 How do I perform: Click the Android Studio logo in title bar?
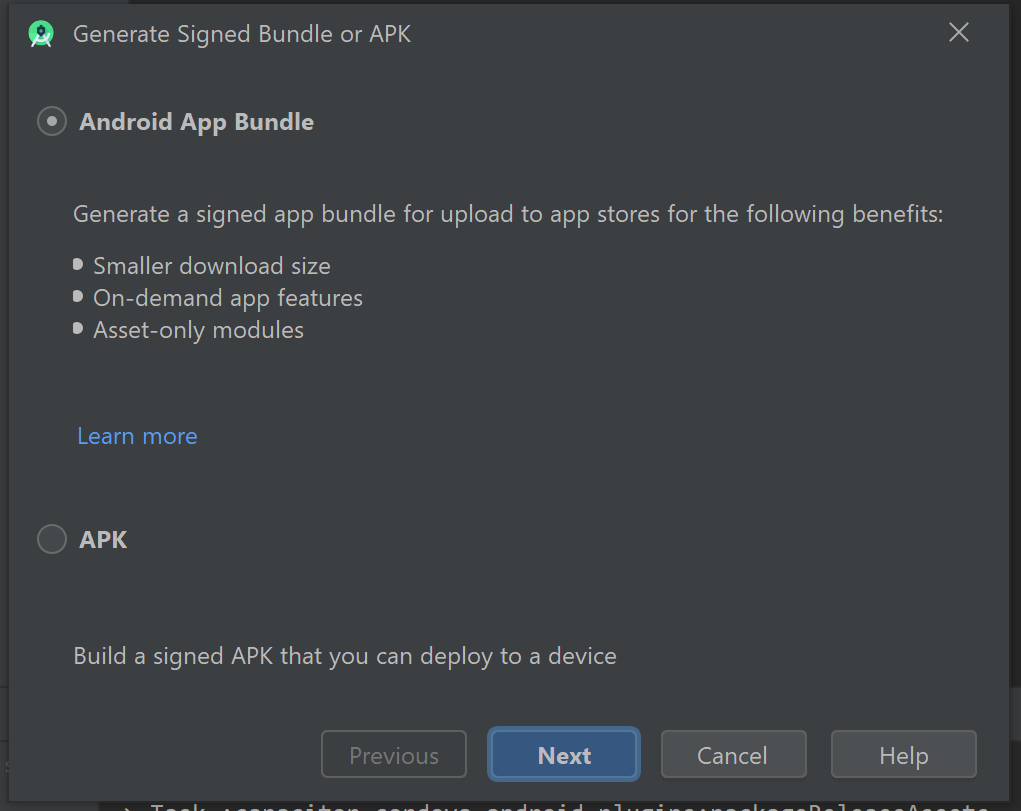point(41,34)
